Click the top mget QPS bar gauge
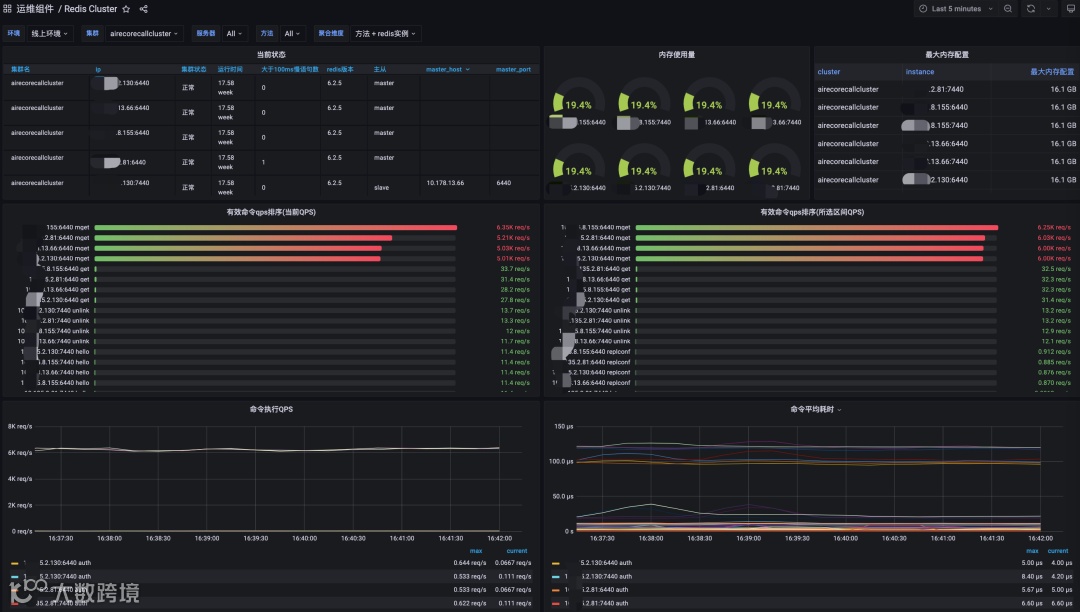Viewport: 1080px width, 612px height. click(276, 227)
